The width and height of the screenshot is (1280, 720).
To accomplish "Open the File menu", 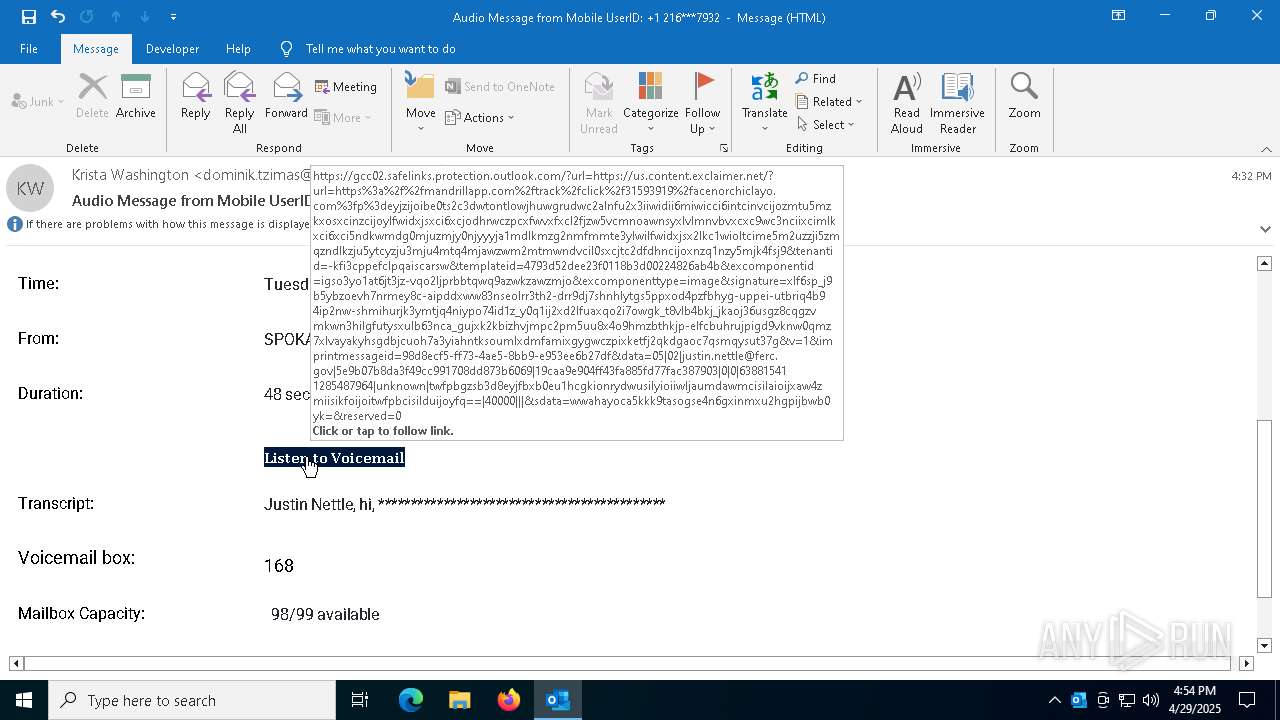I will pos(29,49).
